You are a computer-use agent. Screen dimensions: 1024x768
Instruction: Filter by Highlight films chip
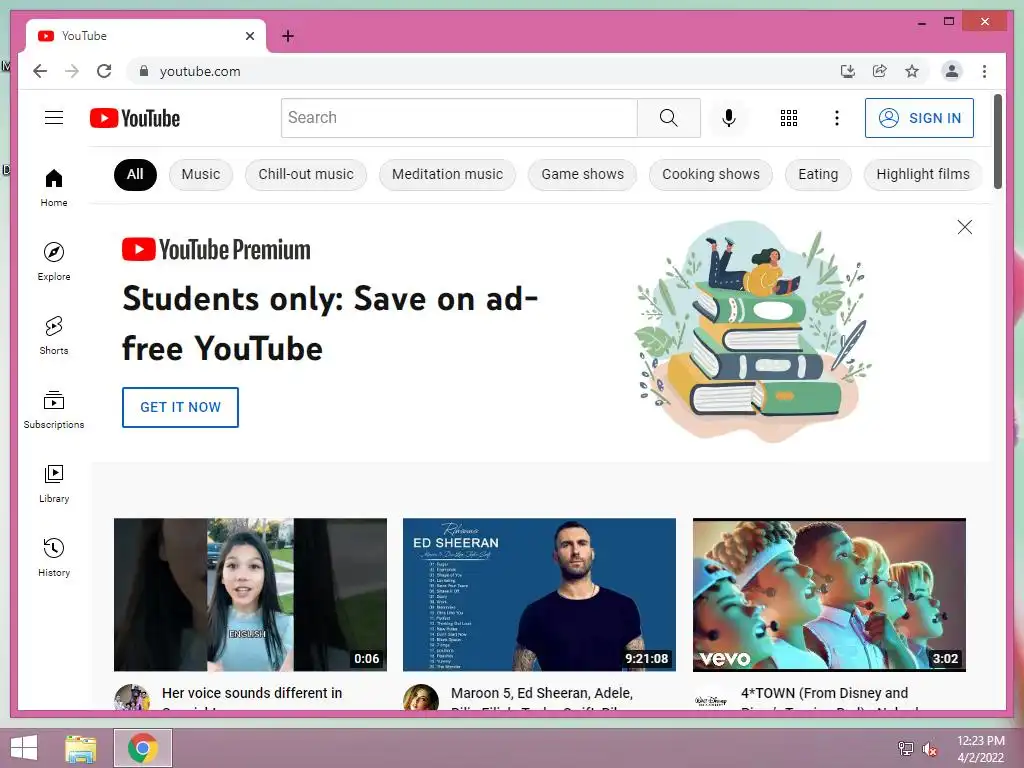pos(923,174)
